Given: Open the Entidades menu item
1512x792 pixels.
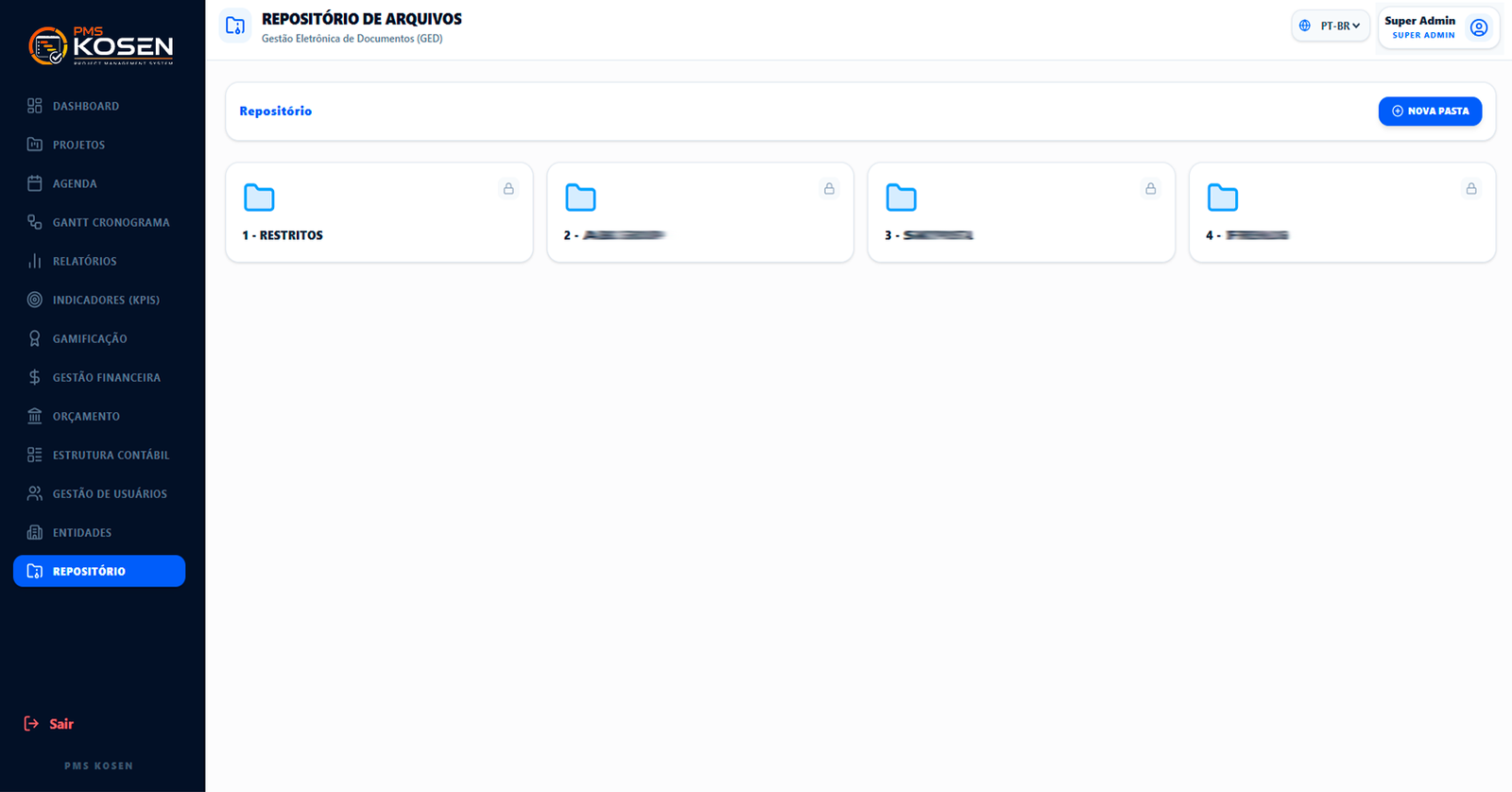Looking at the screenshot, I should [x=99, y=532].
